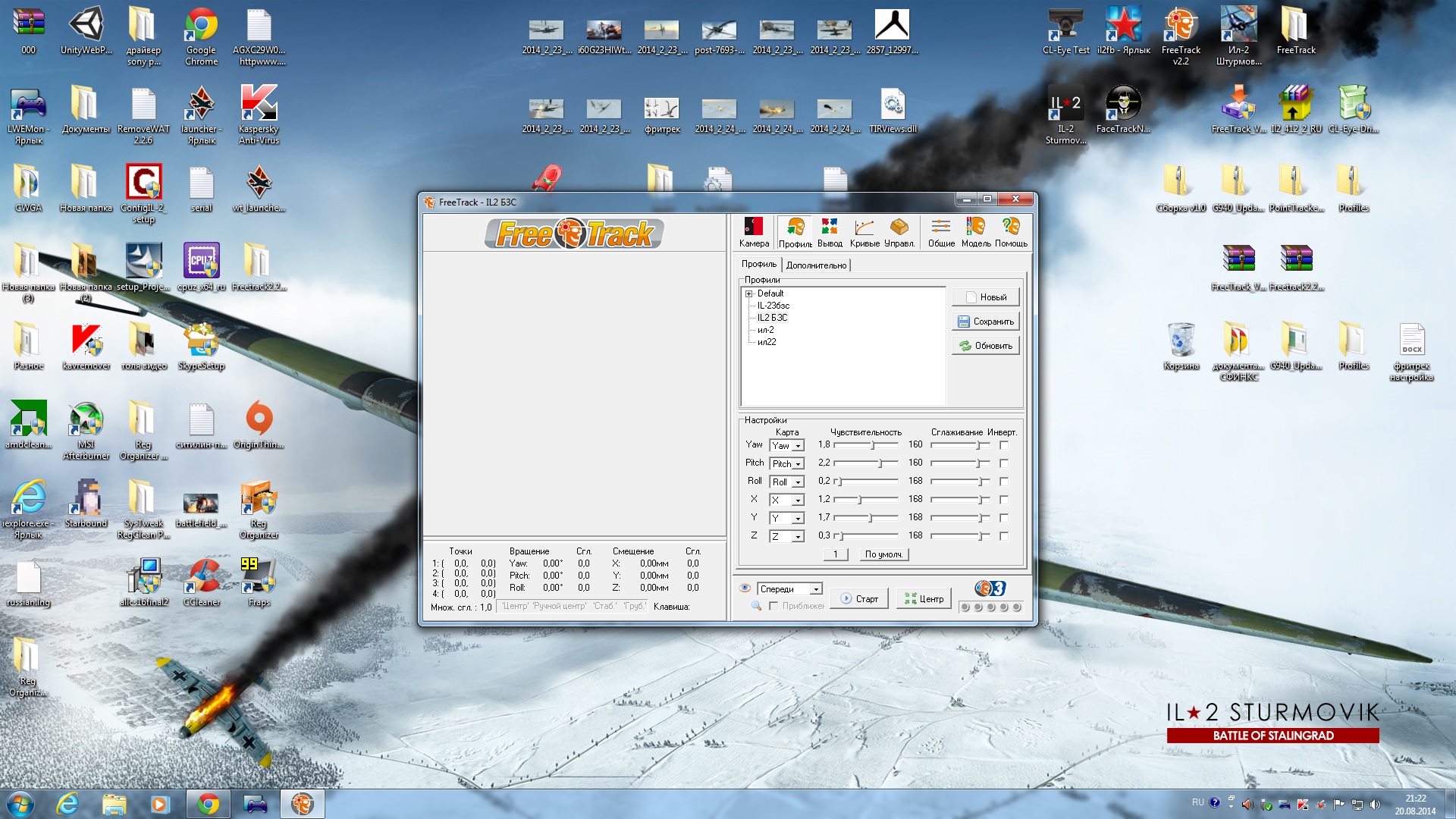This screenshot has width=1456, height=819.
Task: Open FreeTrack v2.2 desktop shortcut
Action: click(1181, 36)
